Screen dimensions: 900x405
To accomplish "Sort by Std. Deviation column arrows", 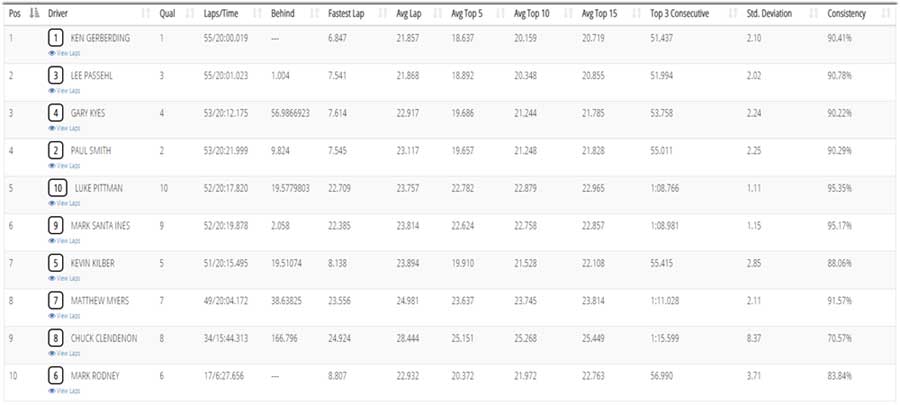I will [813, 14].
